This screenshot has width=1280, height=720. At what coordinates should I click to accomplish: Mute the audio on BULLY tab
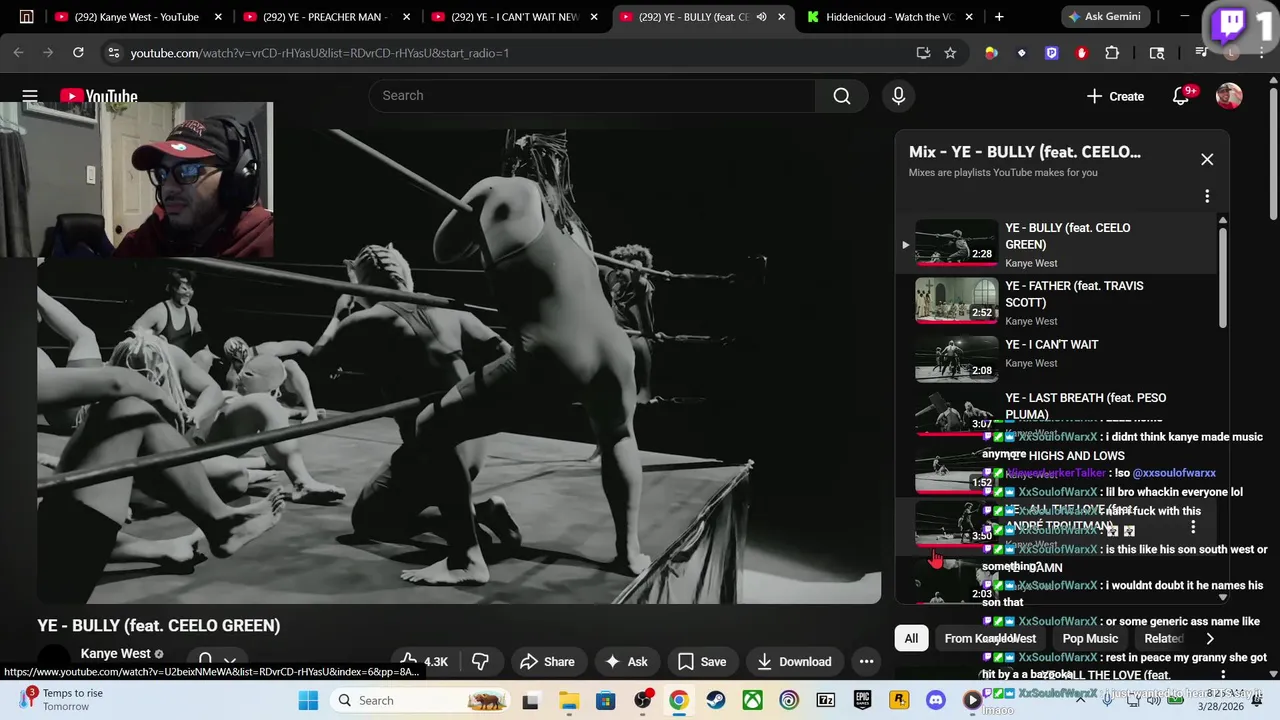[x=761, y=17]
